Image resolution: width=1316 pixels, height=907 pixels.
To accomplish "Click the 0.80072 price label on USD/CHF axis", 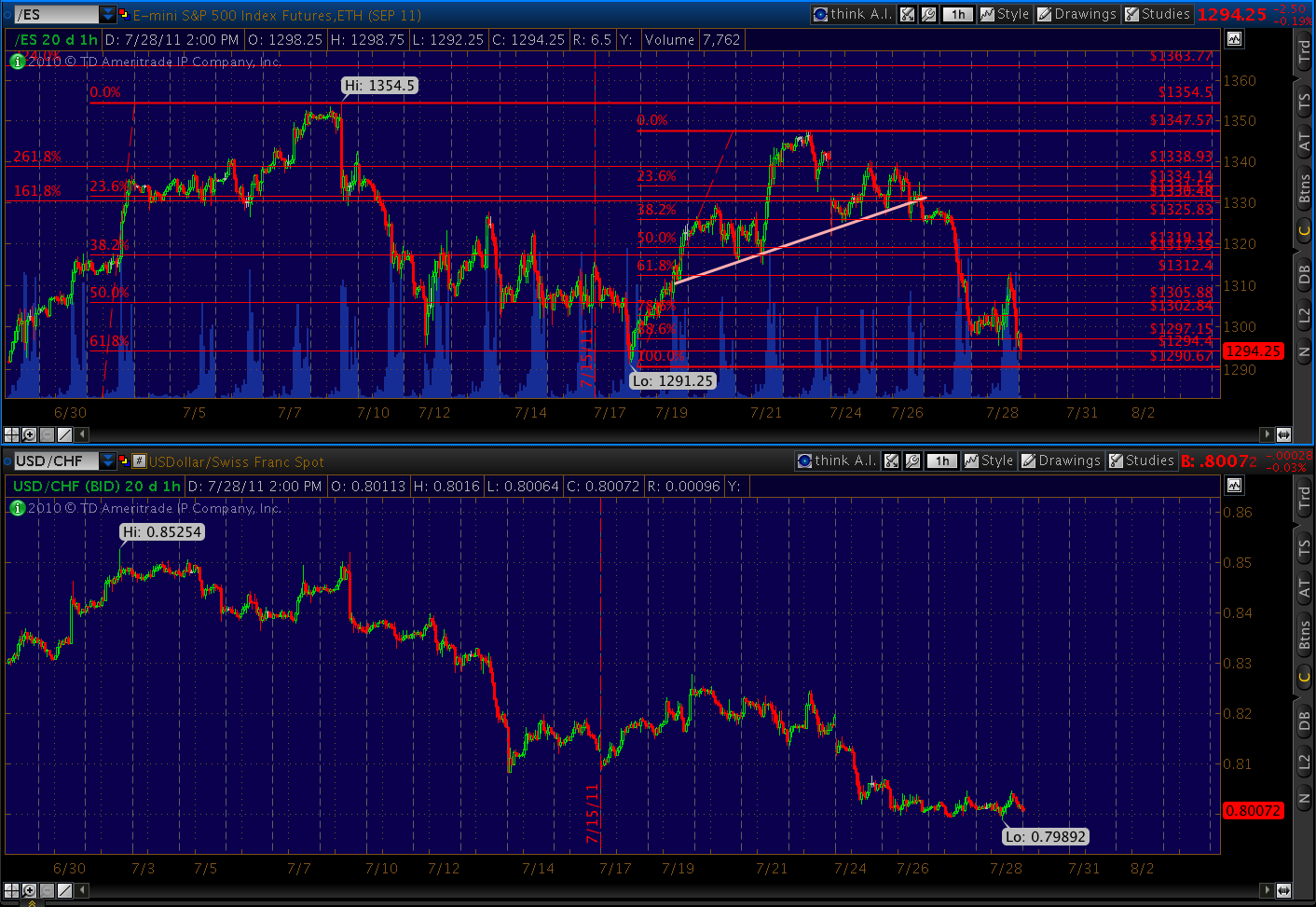I will [x=1253, y=811].
